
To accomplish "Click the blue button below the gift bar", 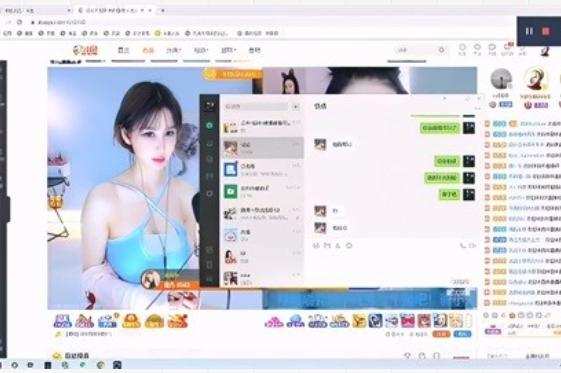I will (x=462, y=334).
